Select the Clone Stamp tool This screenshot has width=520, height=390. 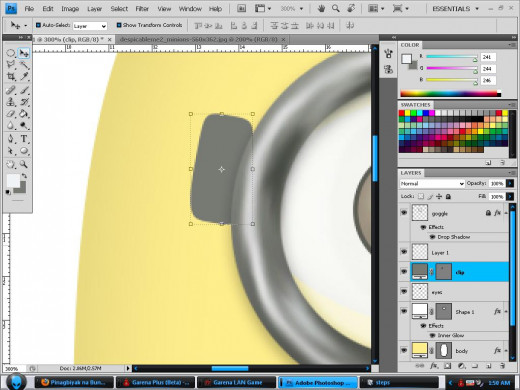point(11,102)
